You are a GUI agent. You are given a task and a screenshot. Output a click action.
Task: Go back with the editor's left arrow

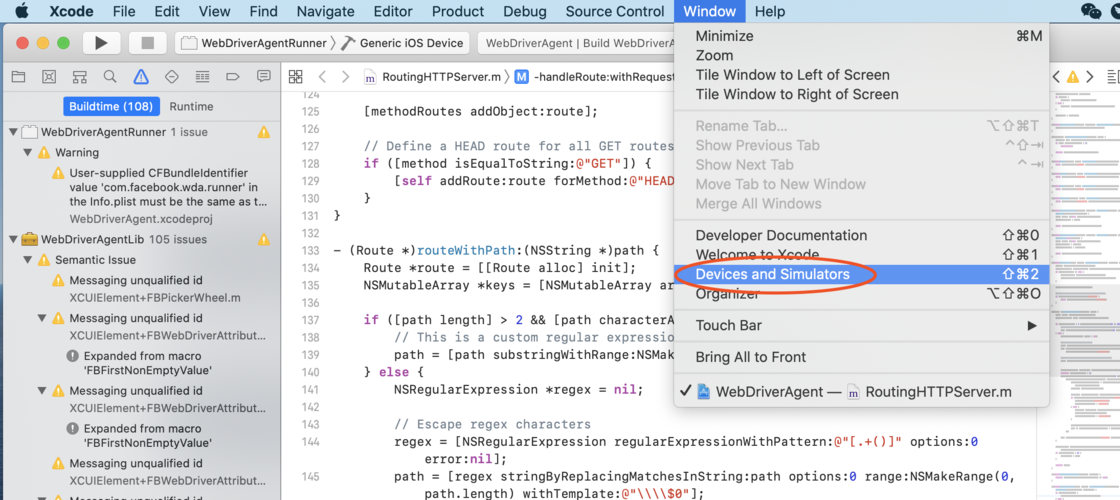(x=322, y=76)
